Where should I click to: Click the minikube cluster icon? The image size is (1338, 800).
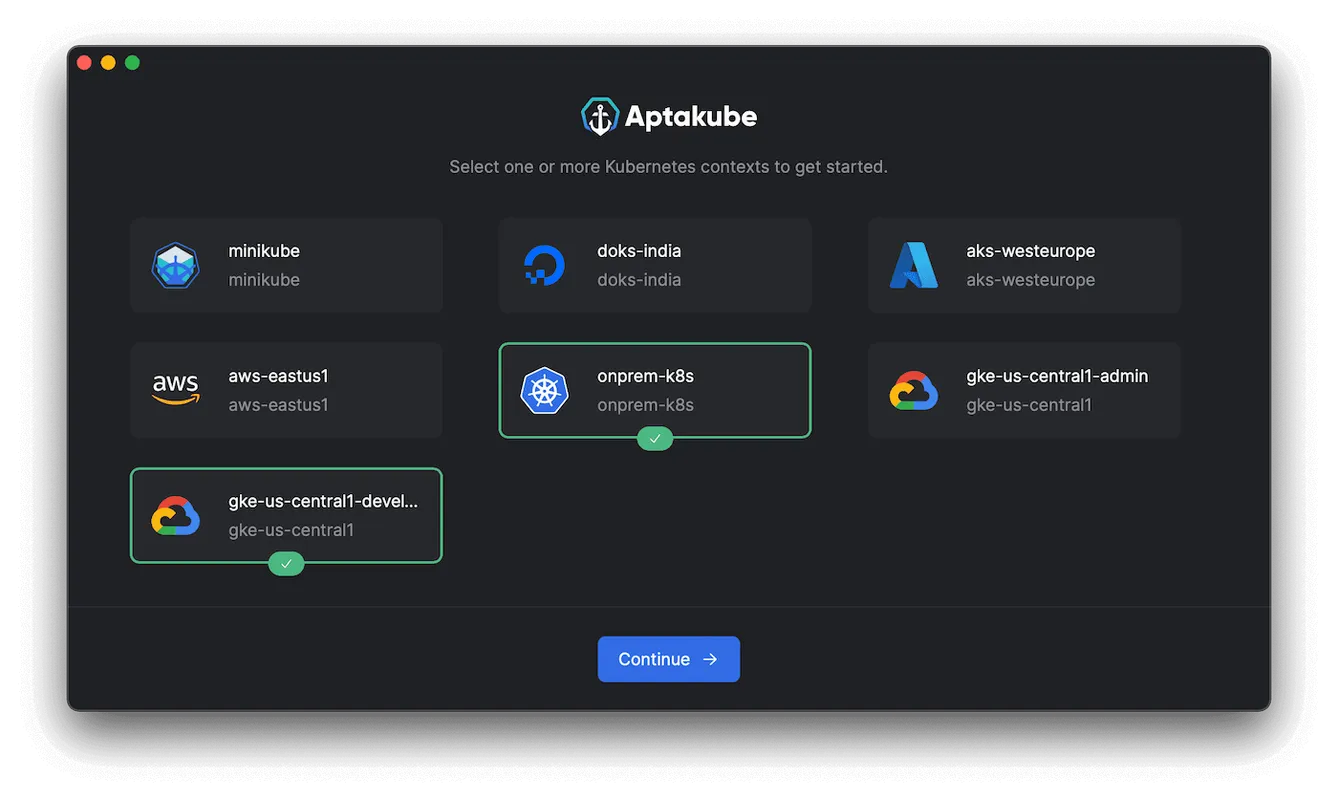176,266
